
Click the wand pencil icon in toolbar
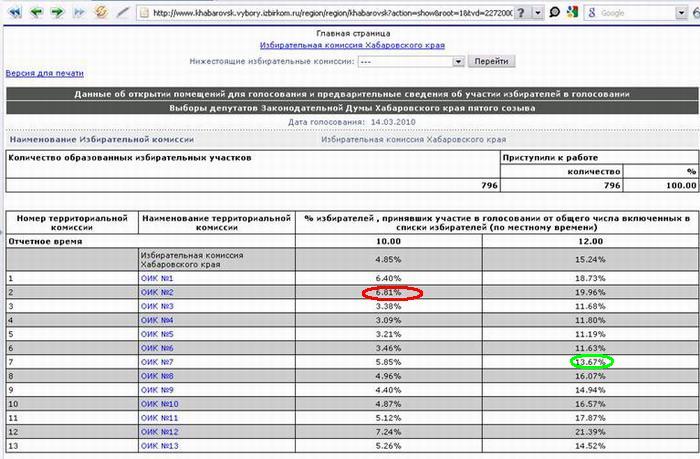tap(123, 13)
